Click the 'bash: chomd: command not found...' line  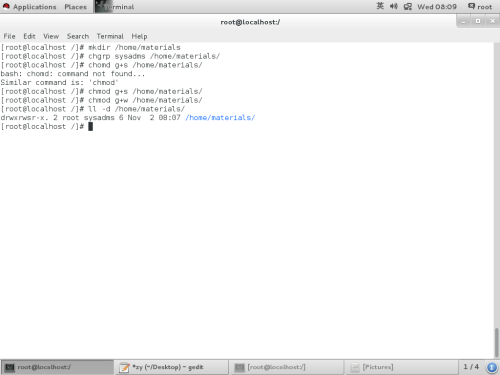[x=73, y=74]
